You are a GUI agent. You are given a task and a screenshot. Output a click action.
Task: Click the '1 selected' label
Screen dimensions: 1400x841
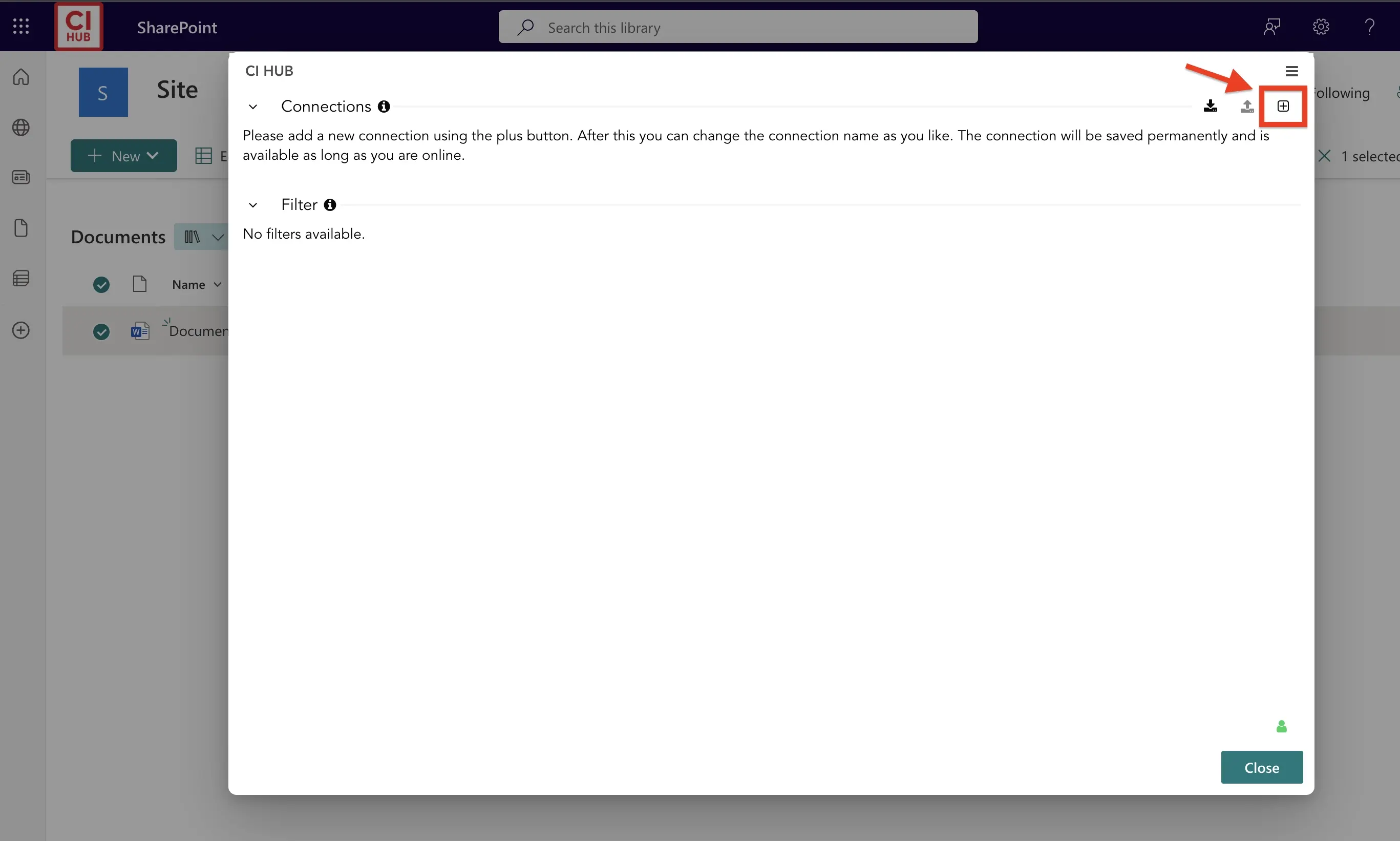[x=1370, y=156]
